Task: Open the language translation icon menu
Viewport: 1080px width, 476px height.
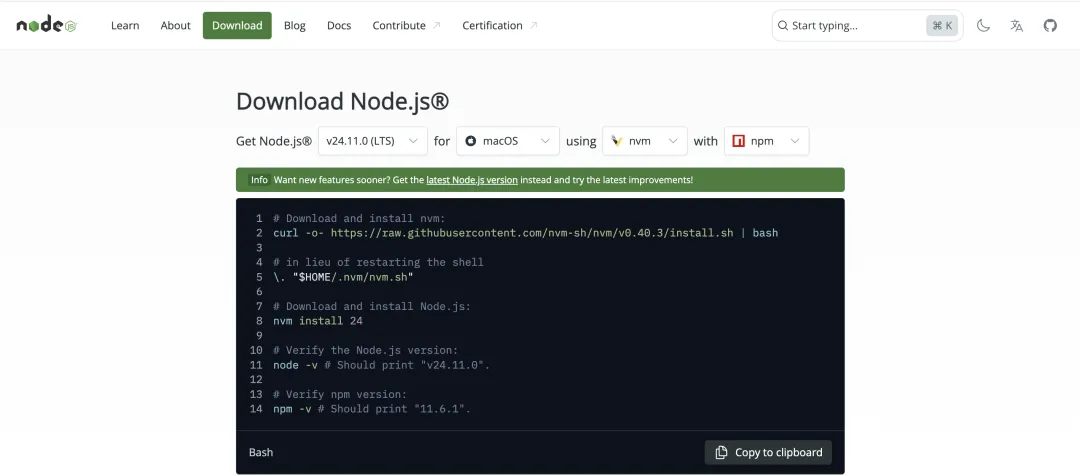Action: pos(1017,25)
